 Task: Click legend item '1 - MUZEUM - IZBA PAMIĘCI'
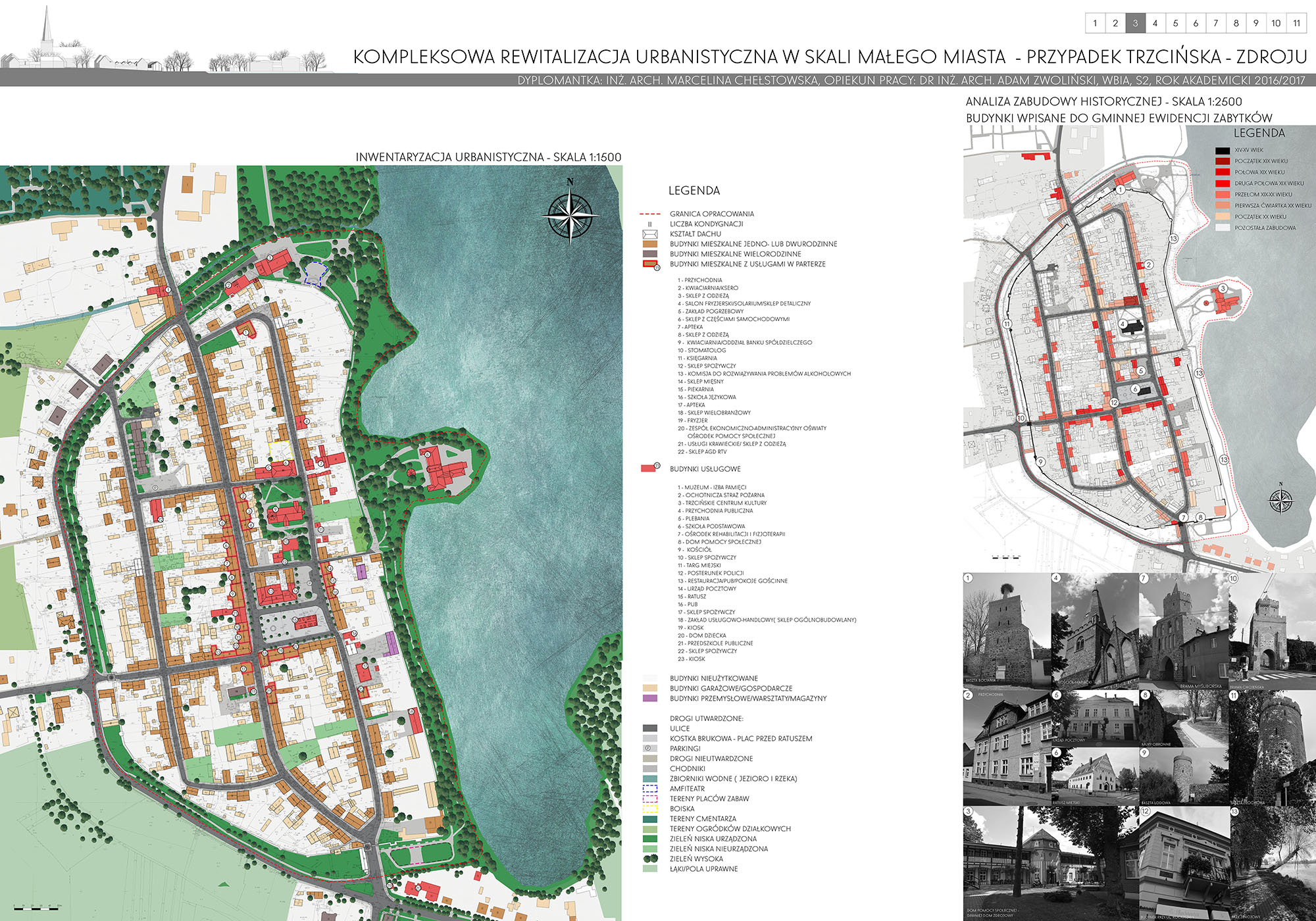(x=712, y=487)
